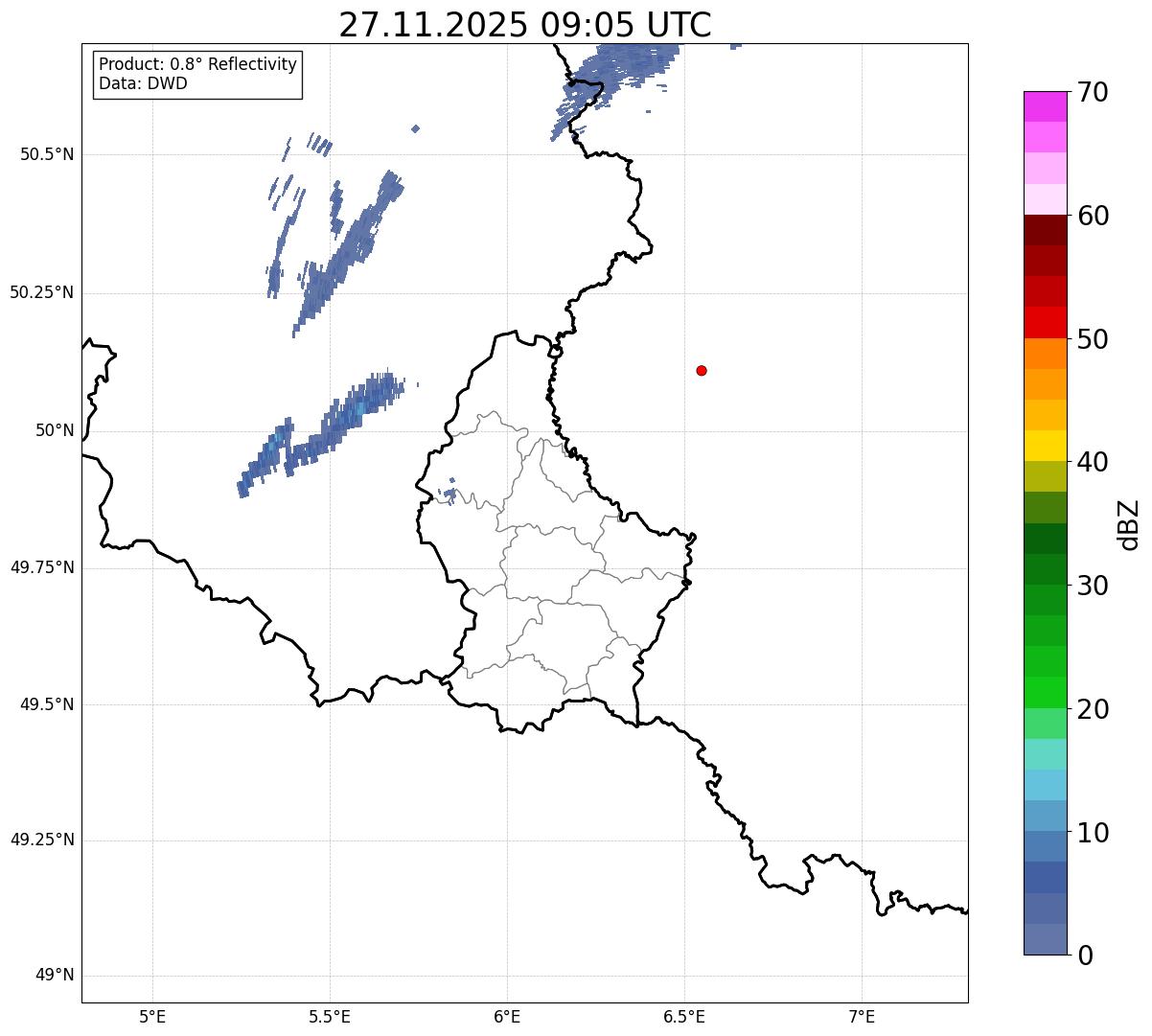Click the title '27.11.2025 09:05 UTC'
1152x1036 pixels.
pyautogui.click(x=525, y=24)
